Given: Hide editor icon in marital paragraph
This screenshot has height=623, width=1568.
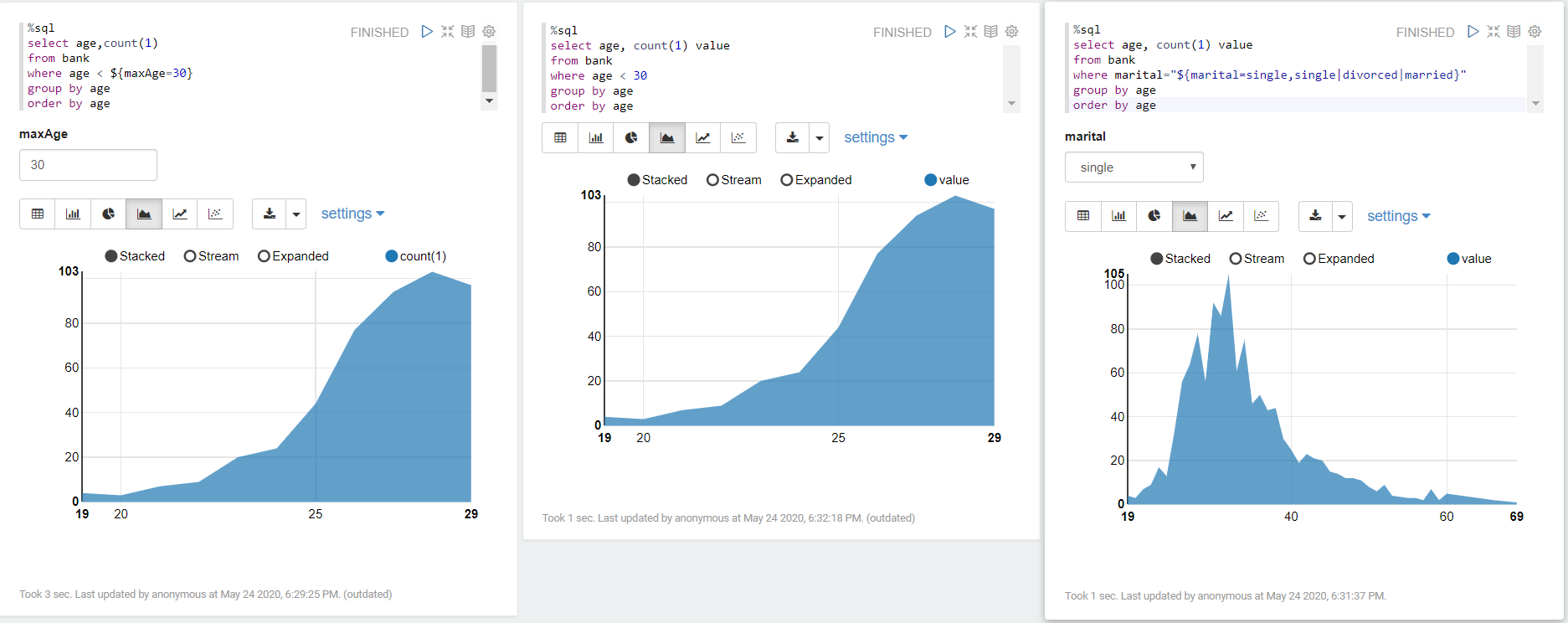Looking at the screenshot, I should coord(1493,32).
